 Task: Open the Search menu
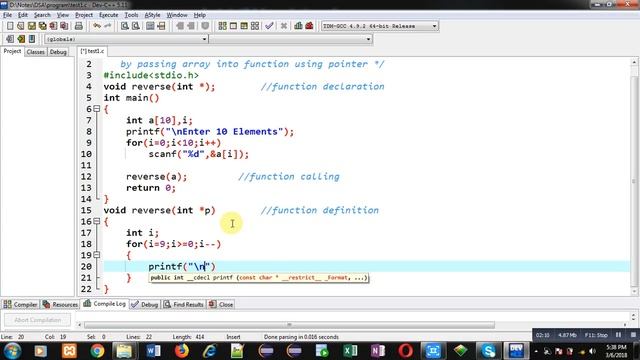point(42,15)
